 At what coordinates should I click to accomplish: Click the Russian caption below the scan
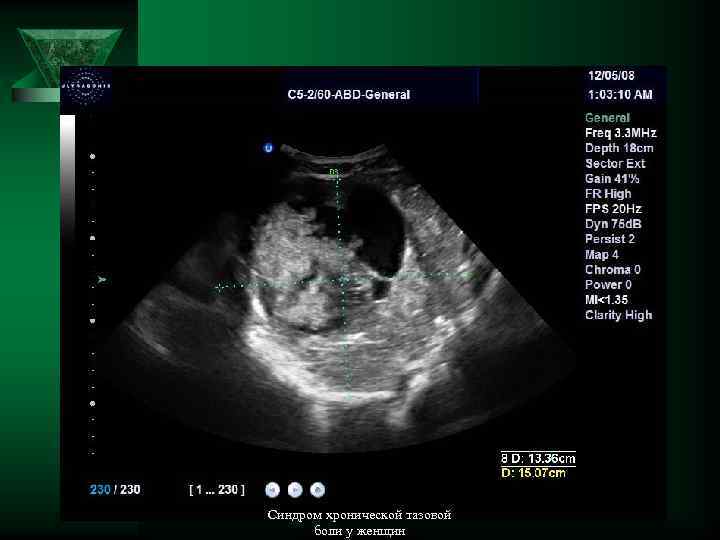coord(360,523)
